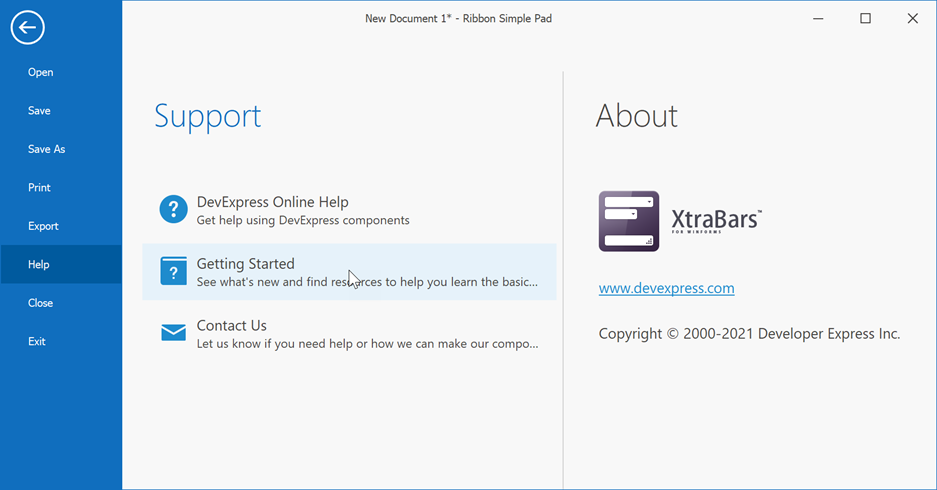The width and height of the screenshot is (937, 490).
Task: Click the Contact Us envelope icon
Action: tap(173, 332)
